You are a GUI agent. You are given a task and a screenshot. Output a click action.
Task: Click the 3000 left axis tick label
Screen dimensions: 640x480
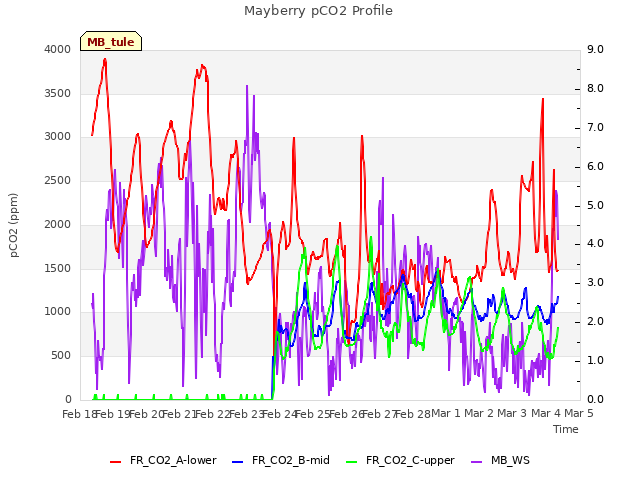pyautogui.click(x=58, y=137)
